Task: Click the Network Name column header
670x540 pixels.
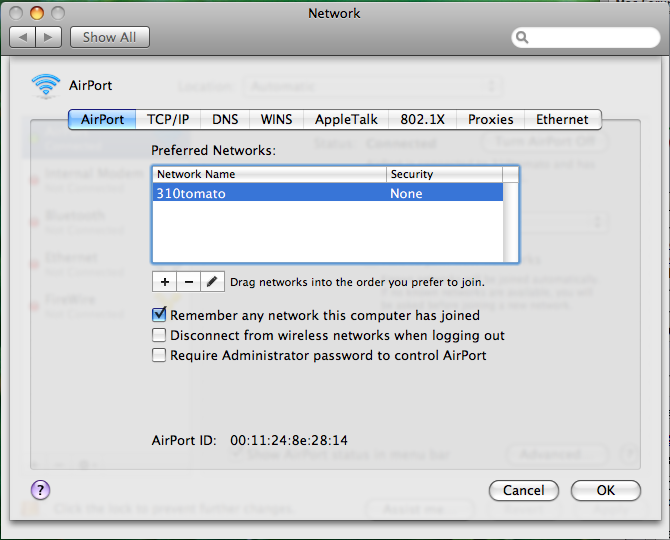Action: coord(269,174)
